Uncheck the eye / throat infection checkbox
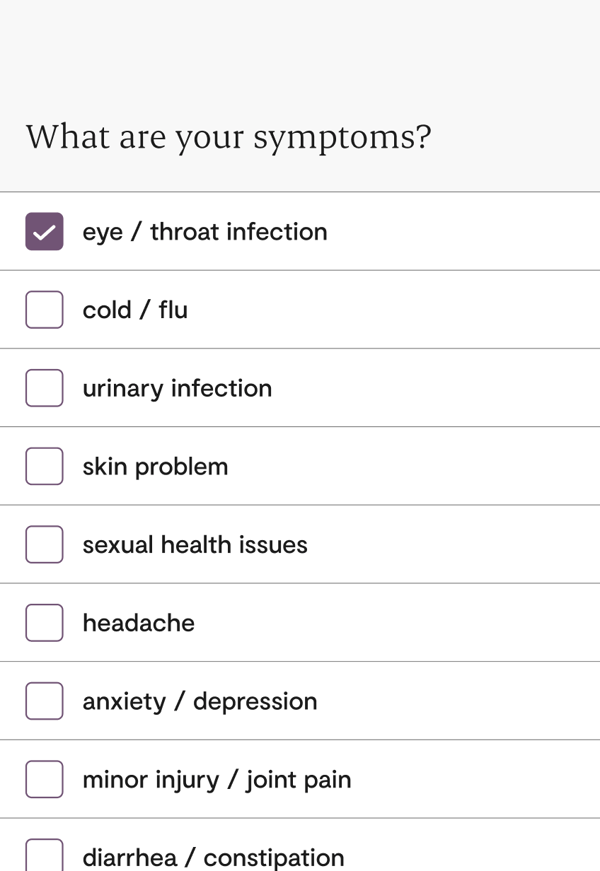The width and height of the screenshot is (600, 871). click(x=44, y=232)
